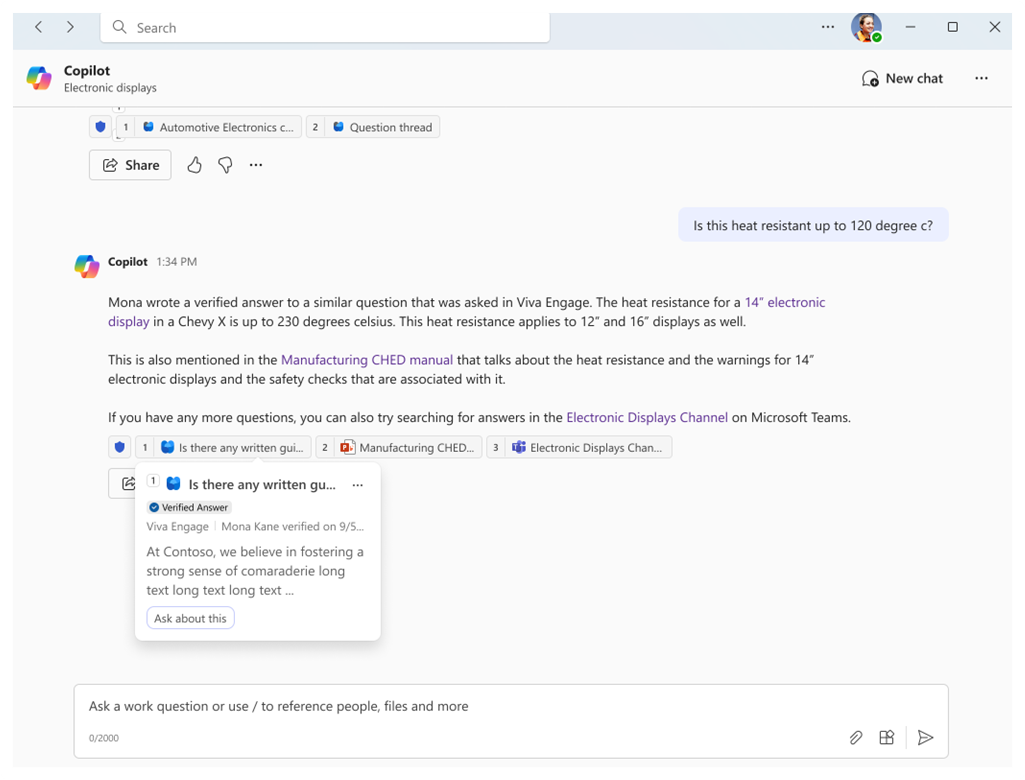The image size is (1025, 780).
Task: Open more options next to New chat
Action: (981, 78)
